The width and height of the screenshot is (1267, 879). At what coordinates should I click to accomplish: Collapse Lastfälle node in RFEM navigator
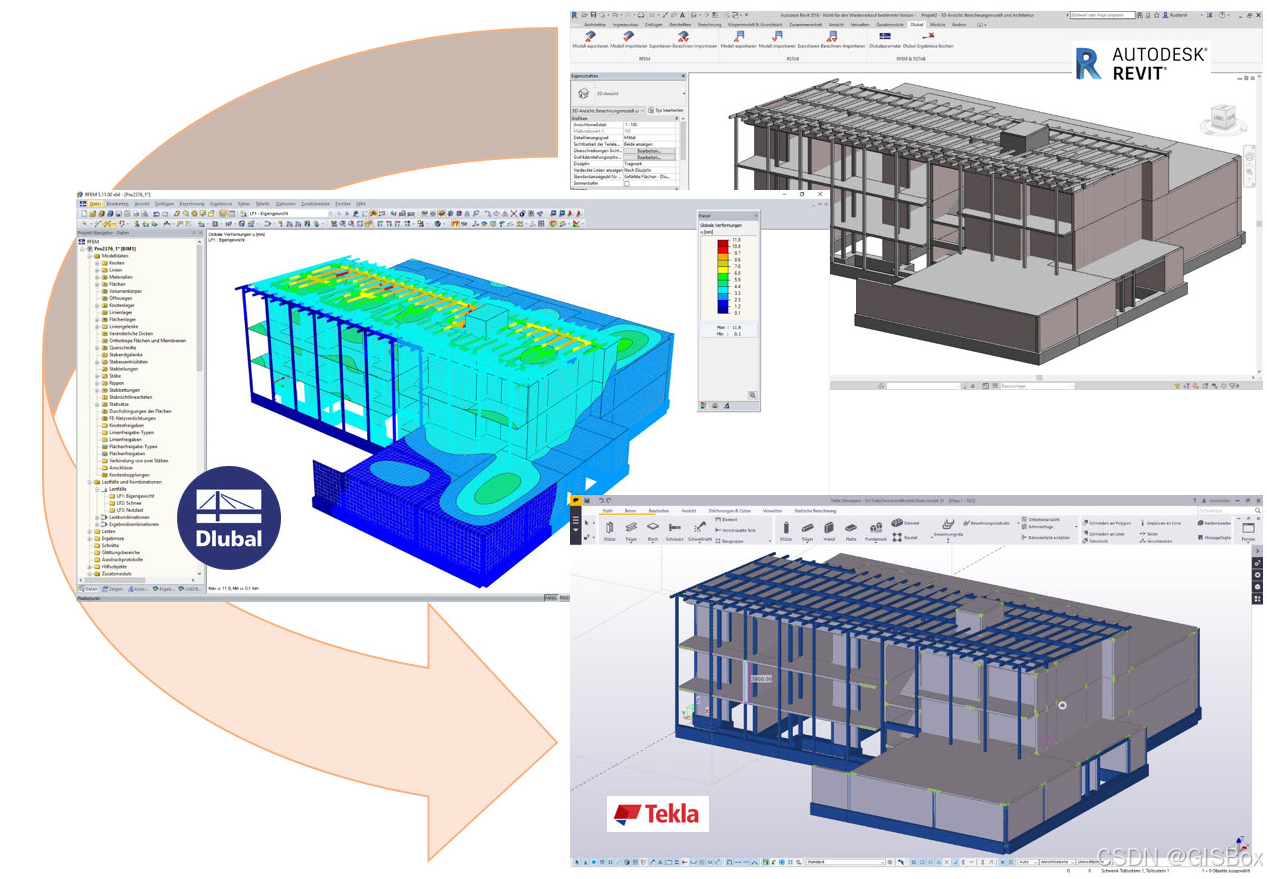click(98, 488)
